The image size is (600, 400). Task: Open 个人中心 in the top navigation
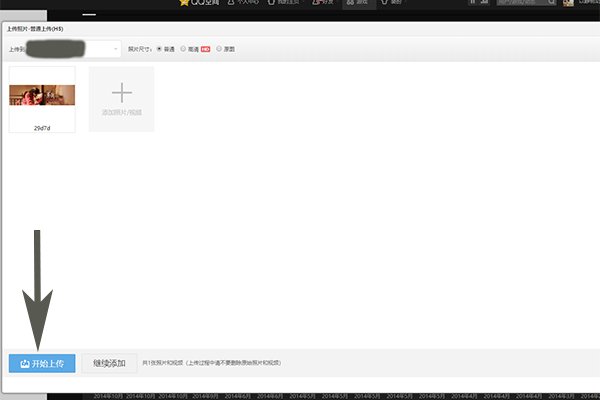point(243,2)
